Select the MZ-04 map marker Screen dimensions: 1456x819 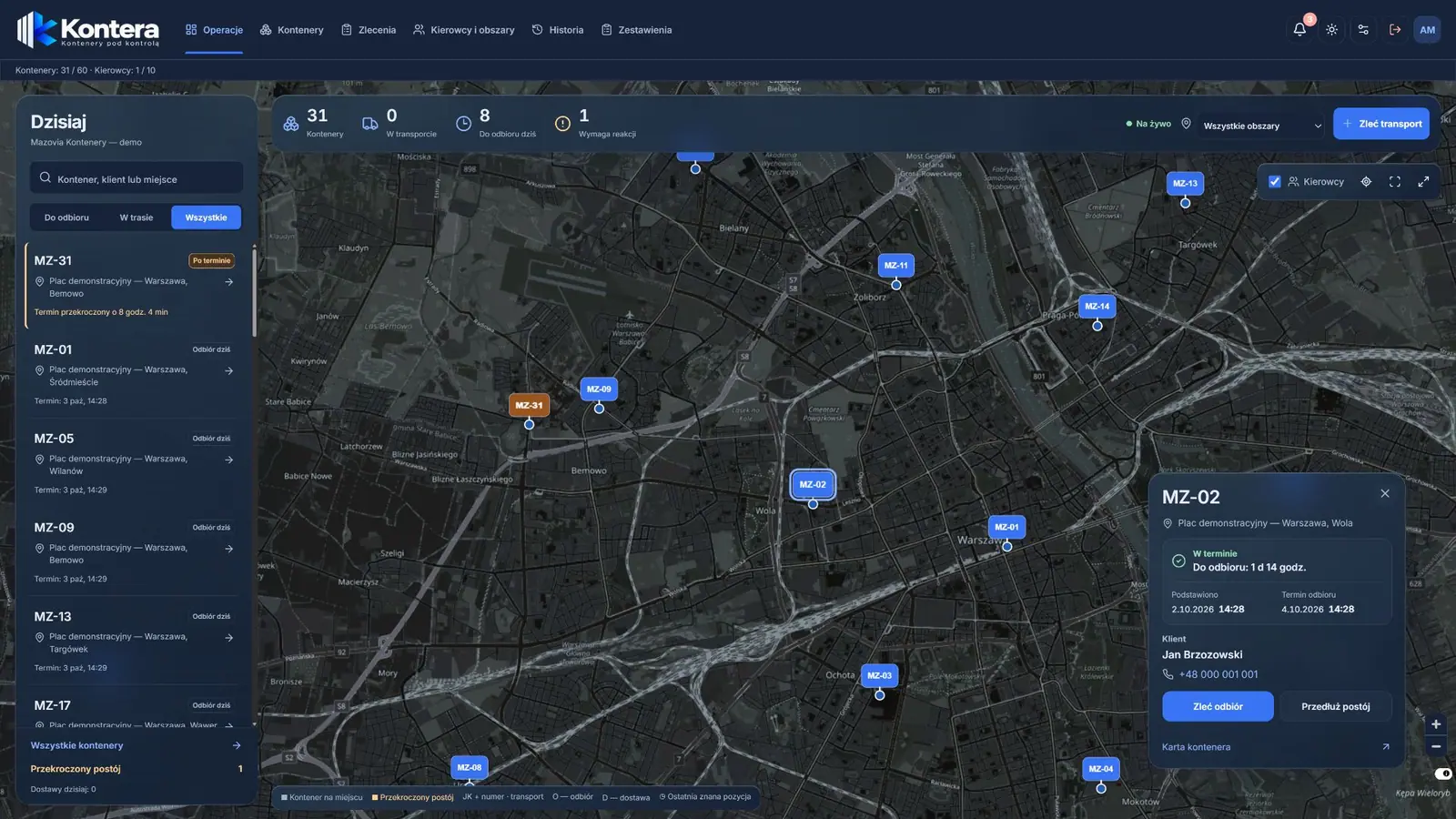point(1101,768)
